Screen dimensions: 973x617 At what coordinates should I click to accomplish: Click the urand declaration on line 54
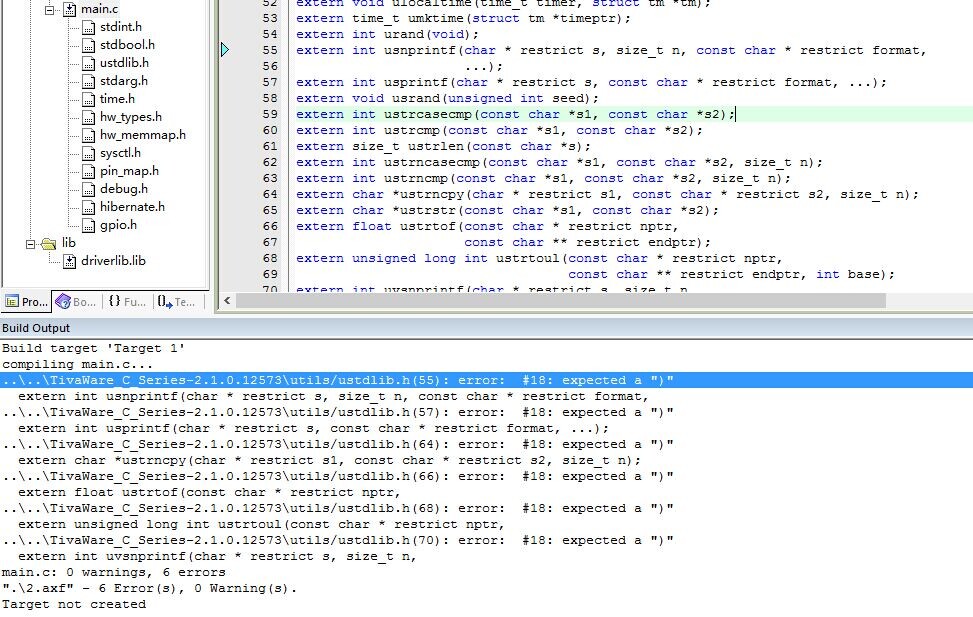point(387,34)
